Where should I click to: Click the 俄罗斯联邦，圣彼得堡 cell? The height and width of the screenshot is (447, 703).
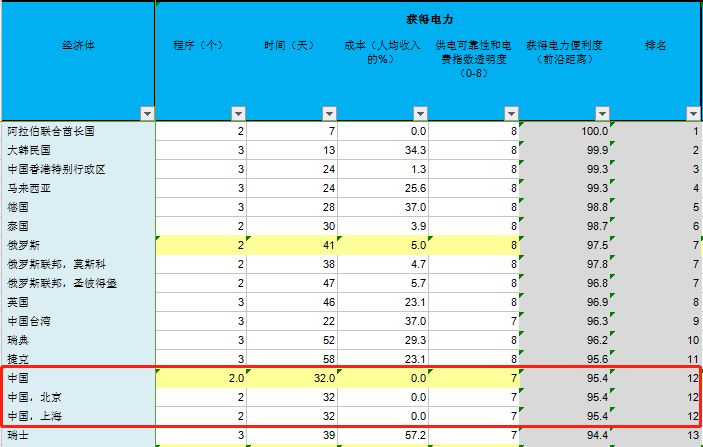(x=78, y=283)
